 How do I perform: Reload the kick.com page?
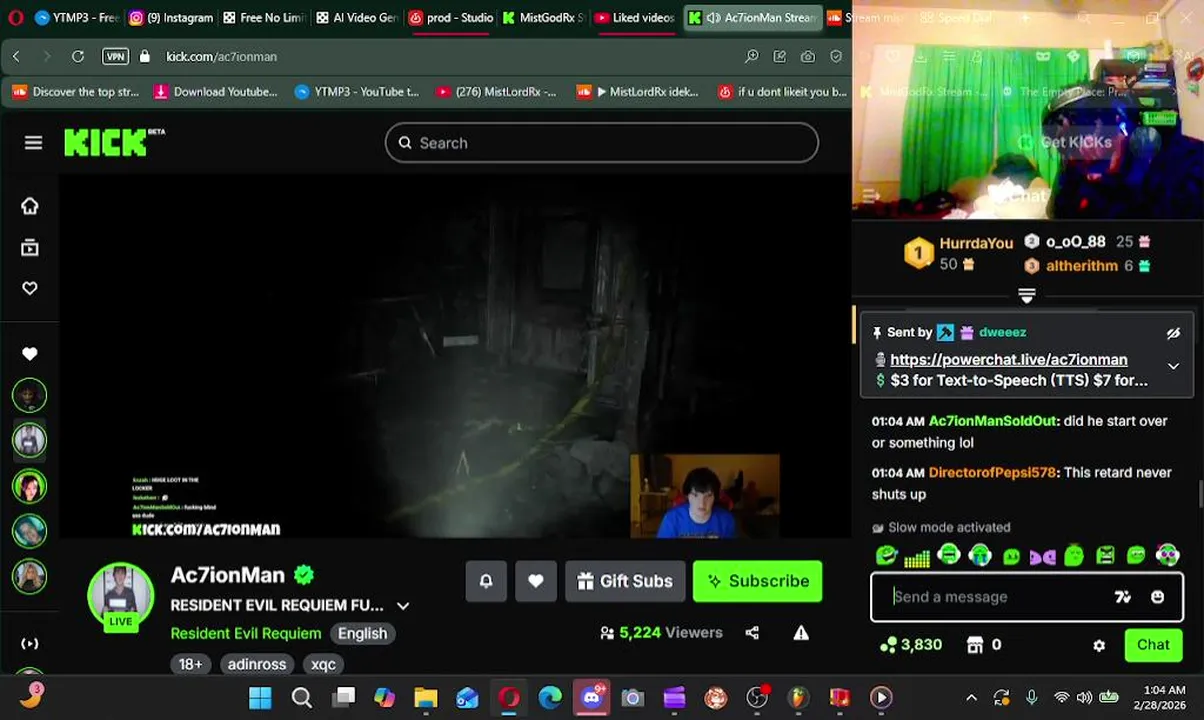pos(78,56)
